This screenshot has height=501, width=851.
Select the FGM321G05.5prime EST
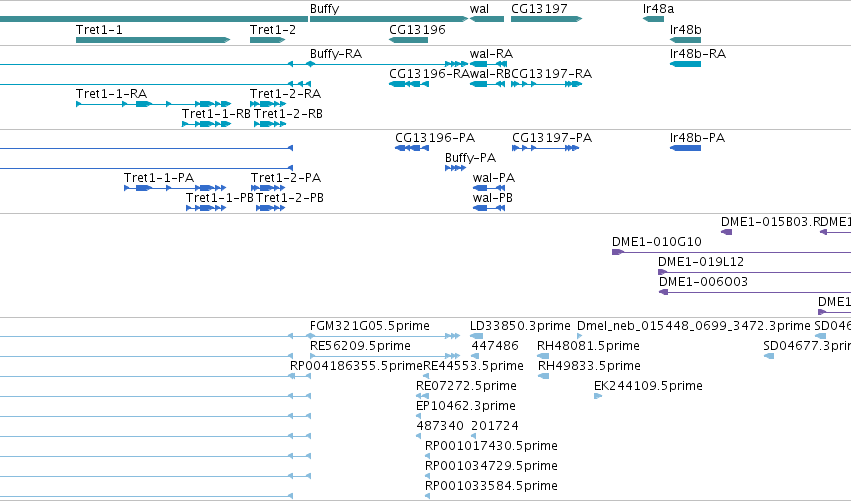[383, 336]
